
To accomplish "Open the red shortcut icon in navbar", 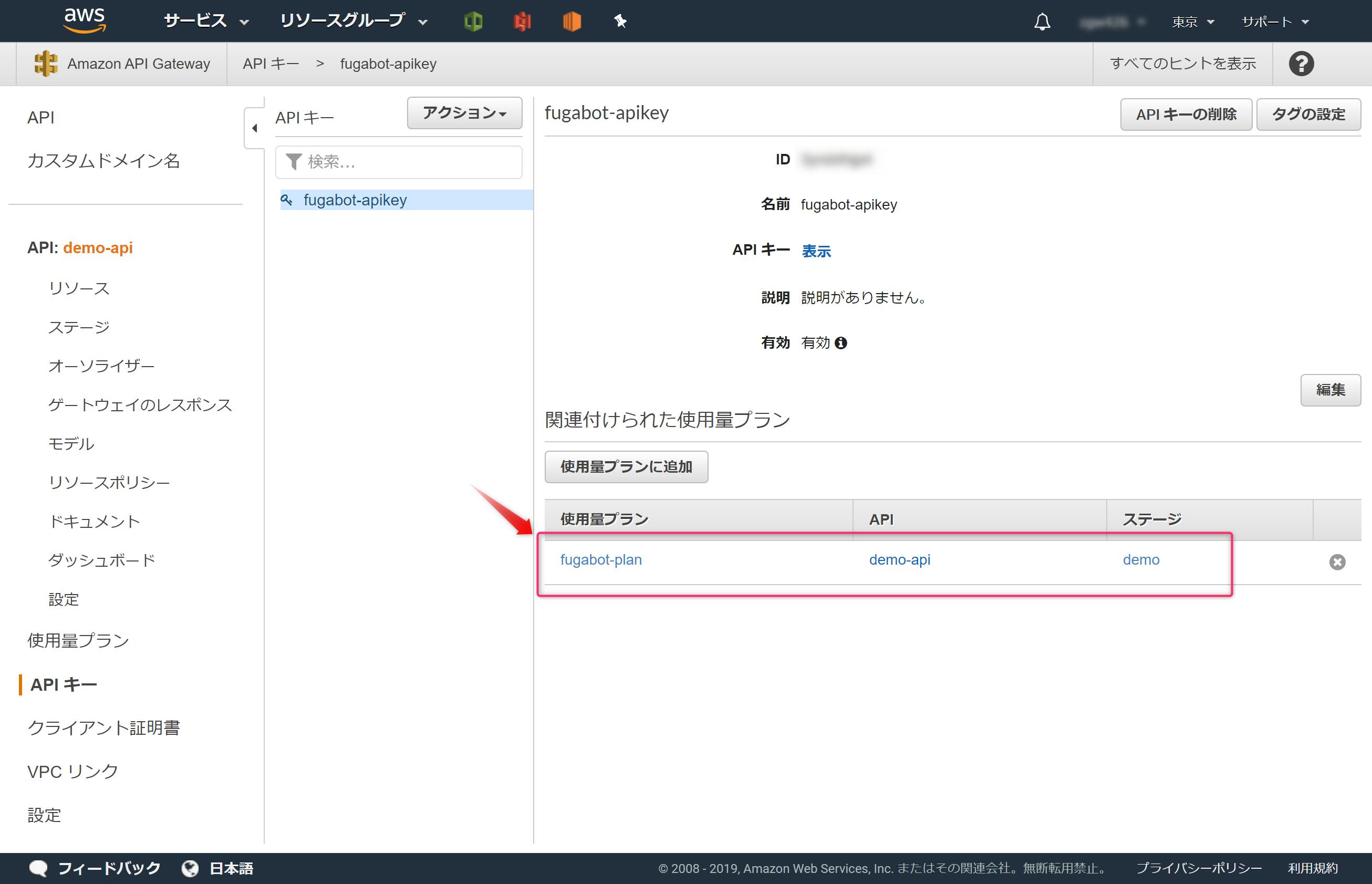I will (x=523, y=22).
